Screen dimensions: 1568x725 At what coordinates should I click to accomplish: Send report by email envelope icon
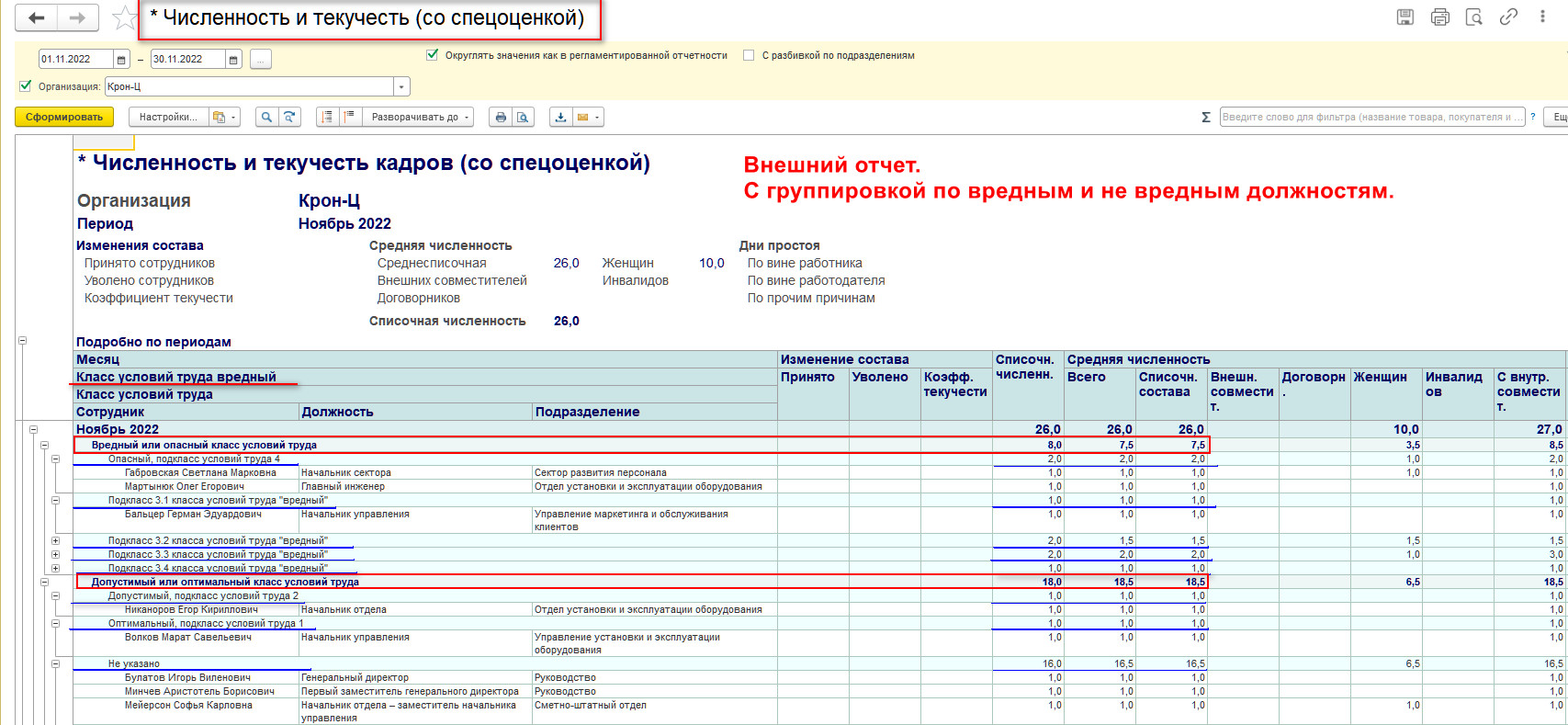[x=582, y=117]
